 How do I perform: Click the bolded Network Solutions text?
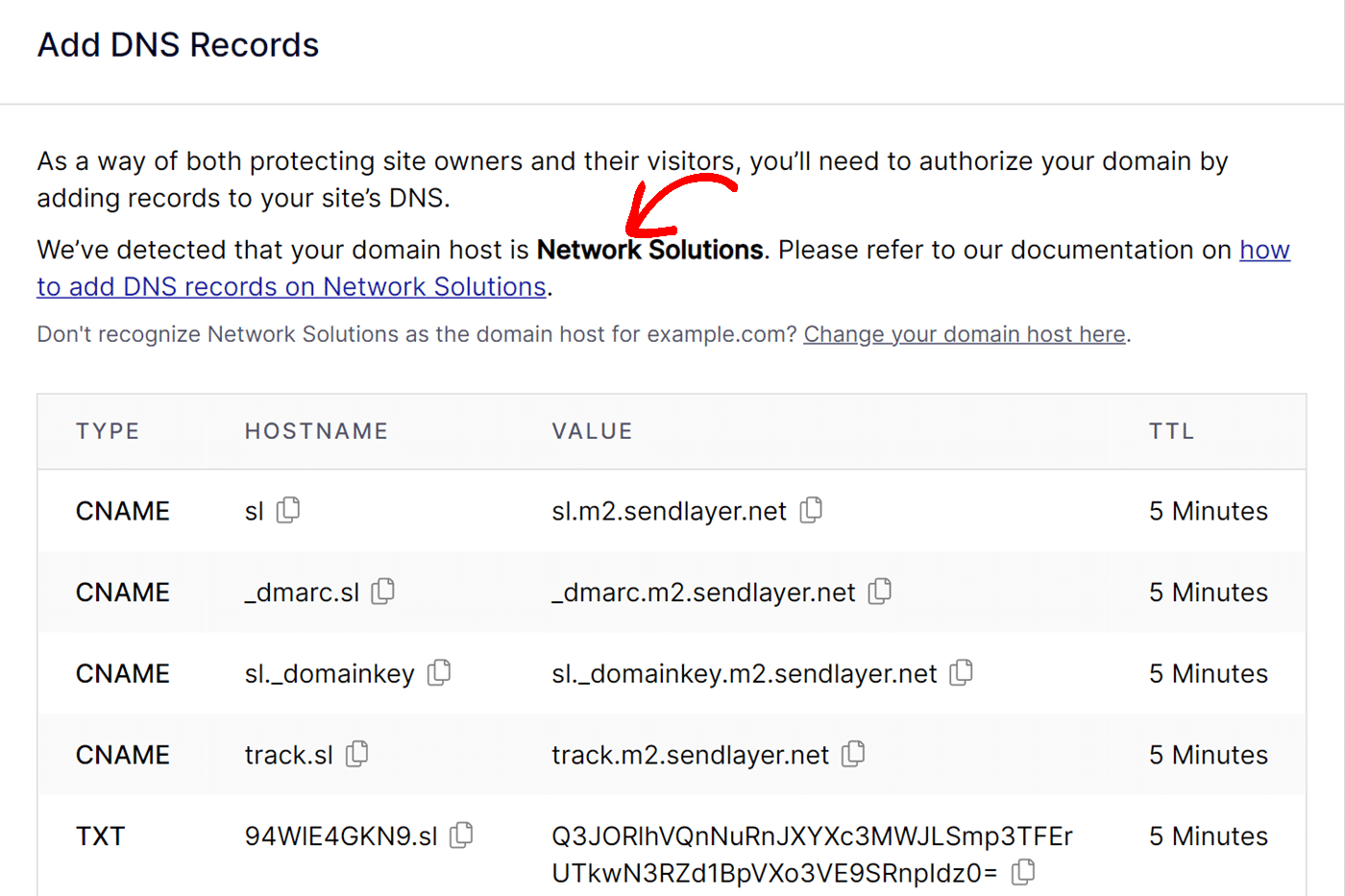coord(649,250)
